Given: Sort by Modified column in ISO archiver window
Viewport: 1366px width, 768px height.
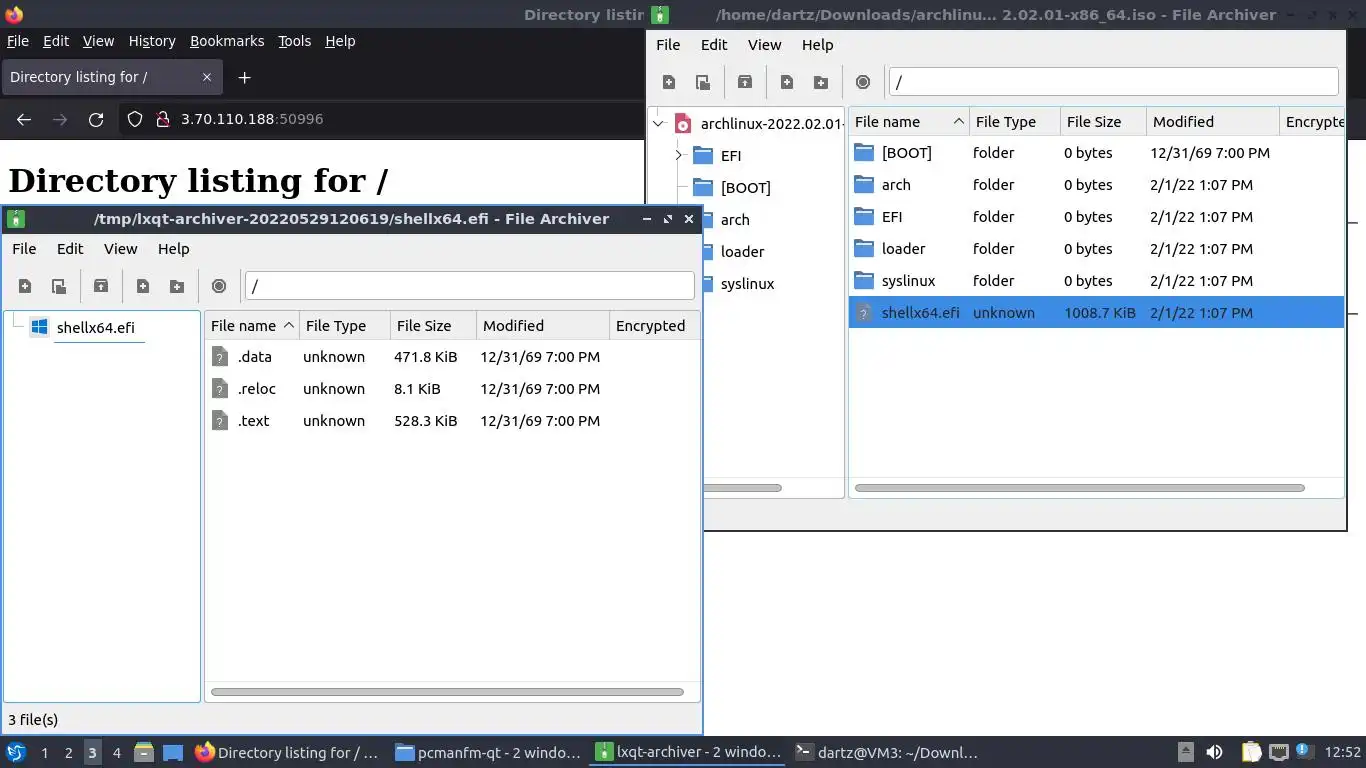Looking at the screenshot, I should [1212, 122].
